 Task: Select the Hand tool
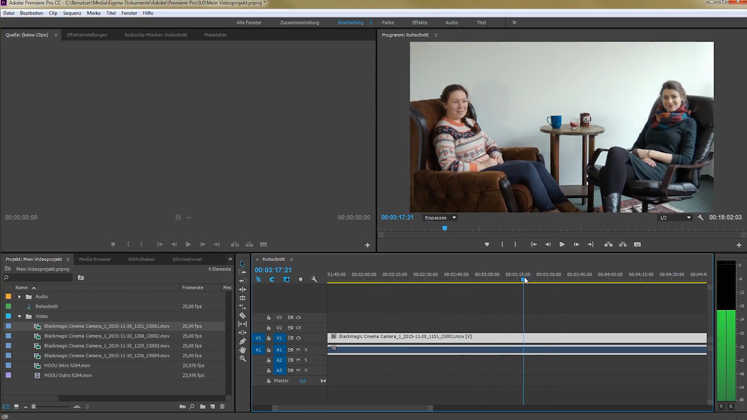click(x=242, y=350)
